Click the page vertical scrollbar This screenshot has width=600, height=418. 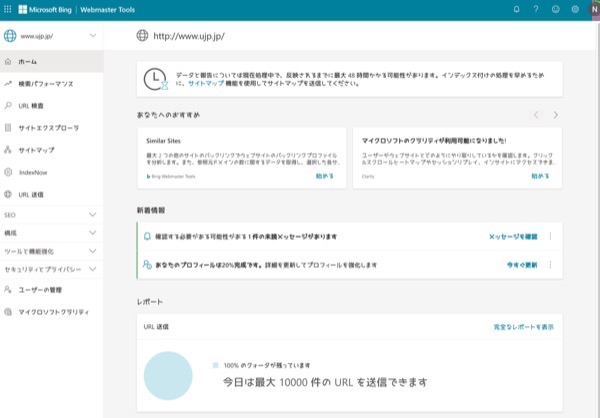(598, 218)
